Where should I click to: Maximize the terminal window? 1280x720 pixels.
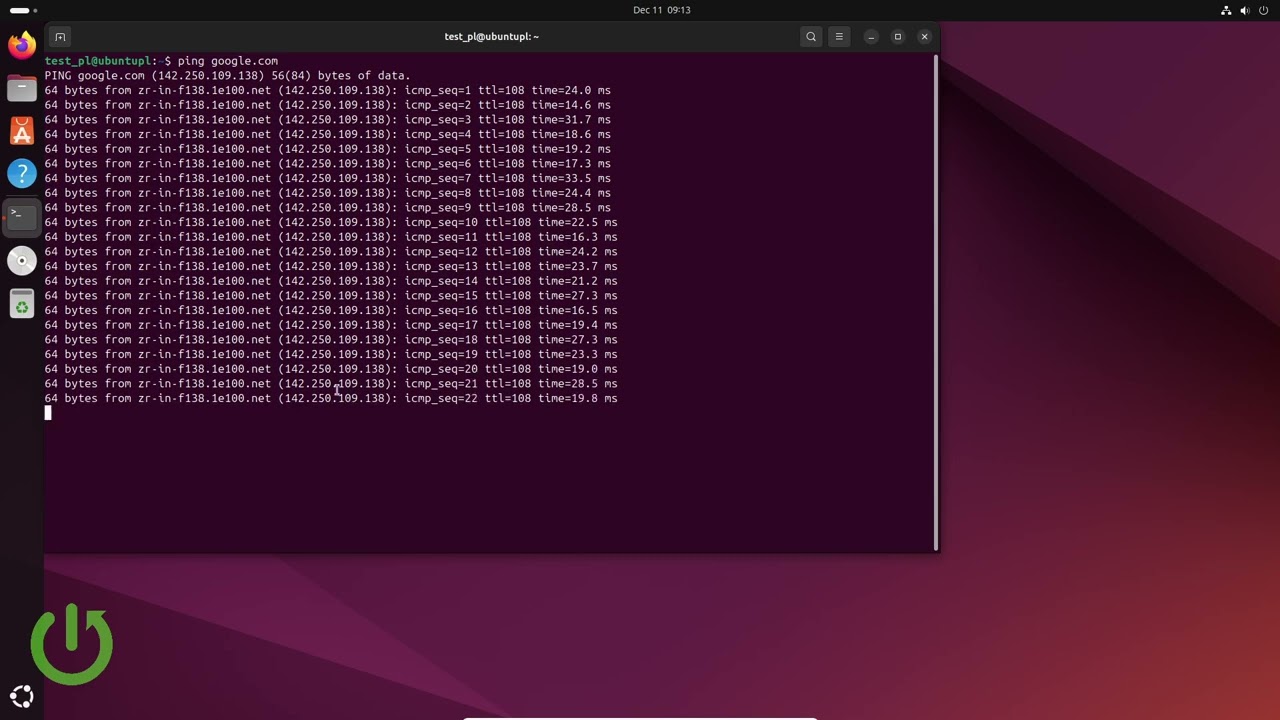(898, 37)
